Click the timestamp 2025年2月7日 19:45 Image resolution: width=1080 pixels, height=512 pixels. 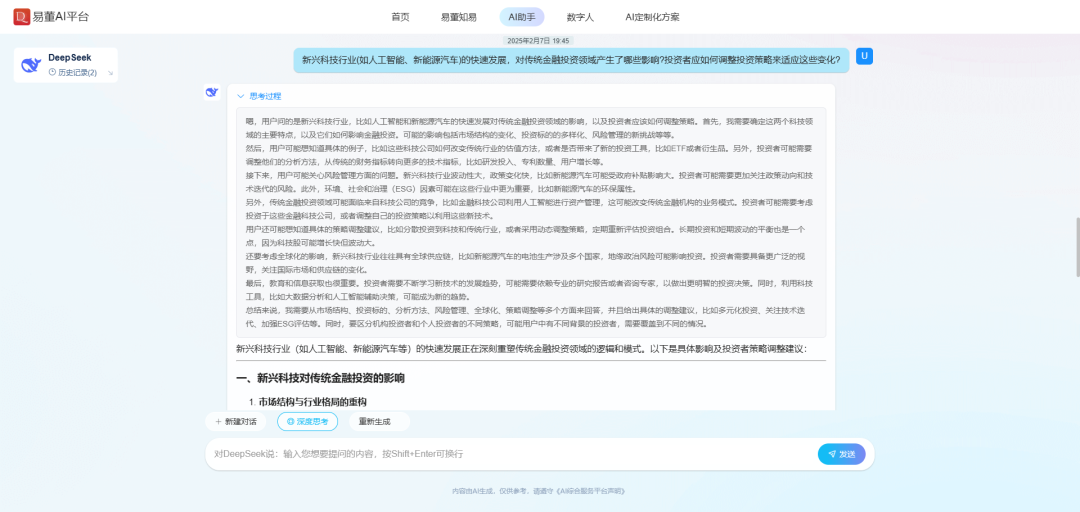[538, 41]
